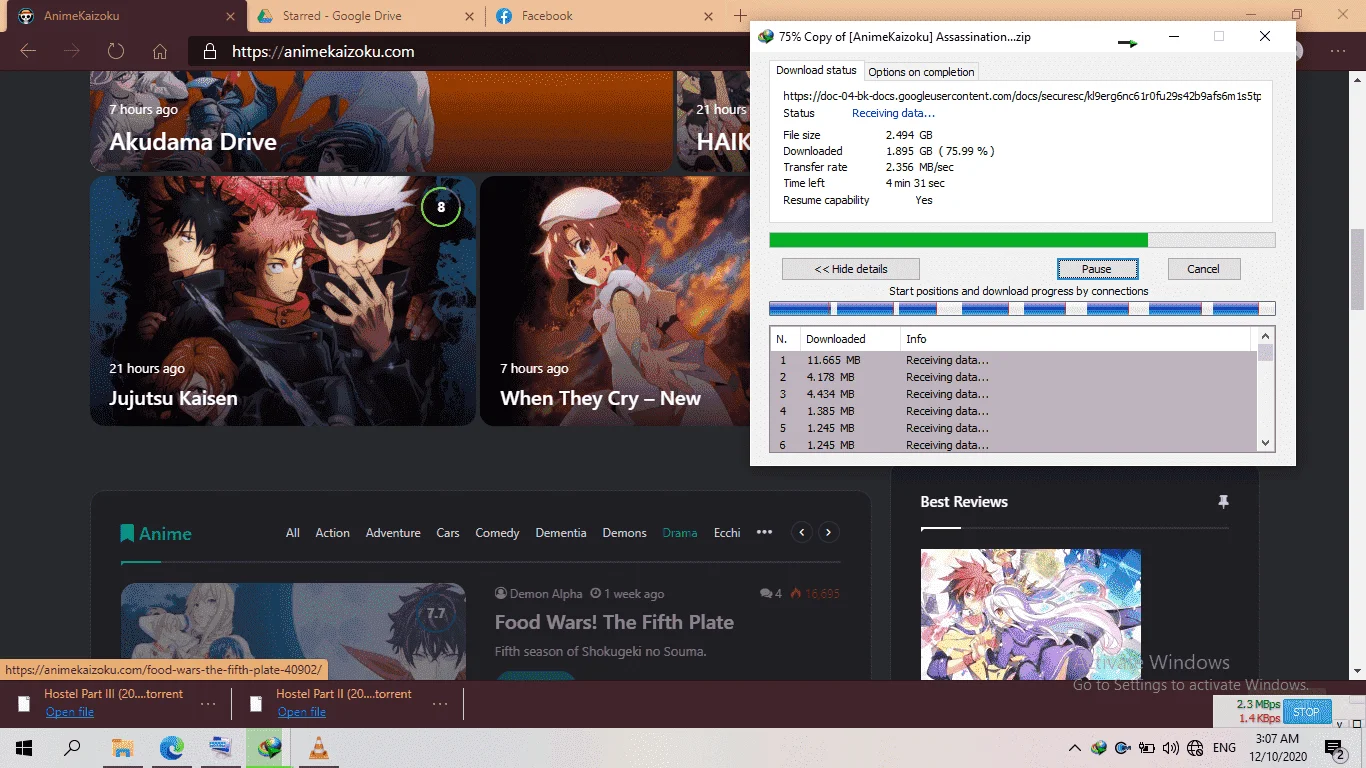Filter anime by All
This screenshot has width=1366, height=768.
[x=293, y=533]
